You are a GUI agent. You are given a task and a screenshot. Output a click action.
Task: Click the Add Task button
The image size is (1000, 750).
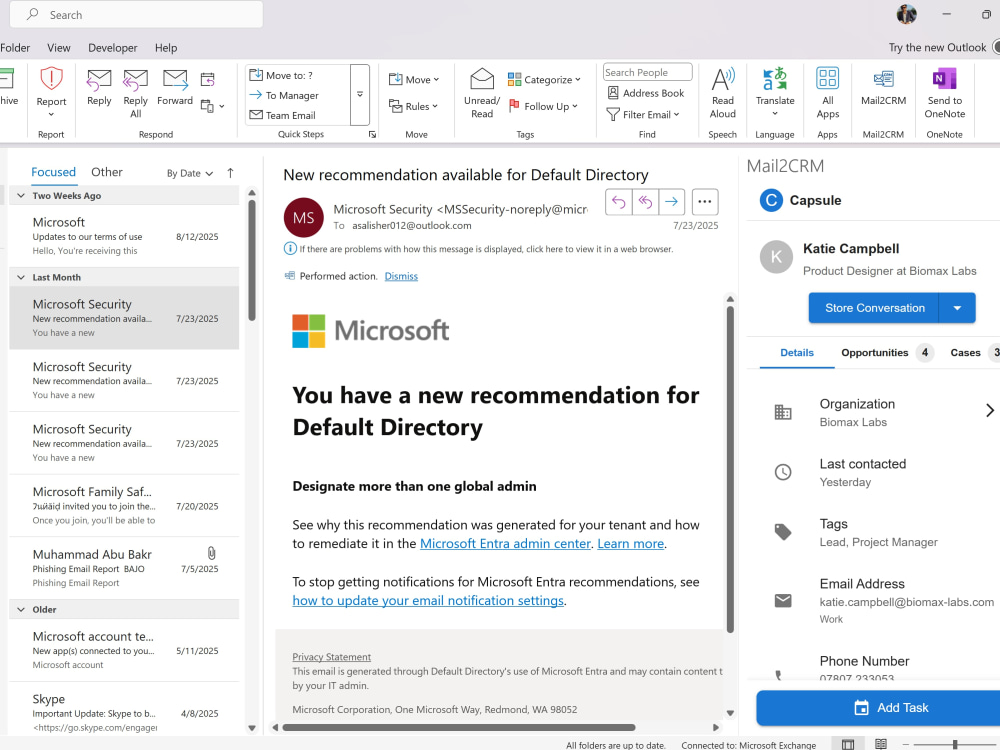(x=878, y=708)
